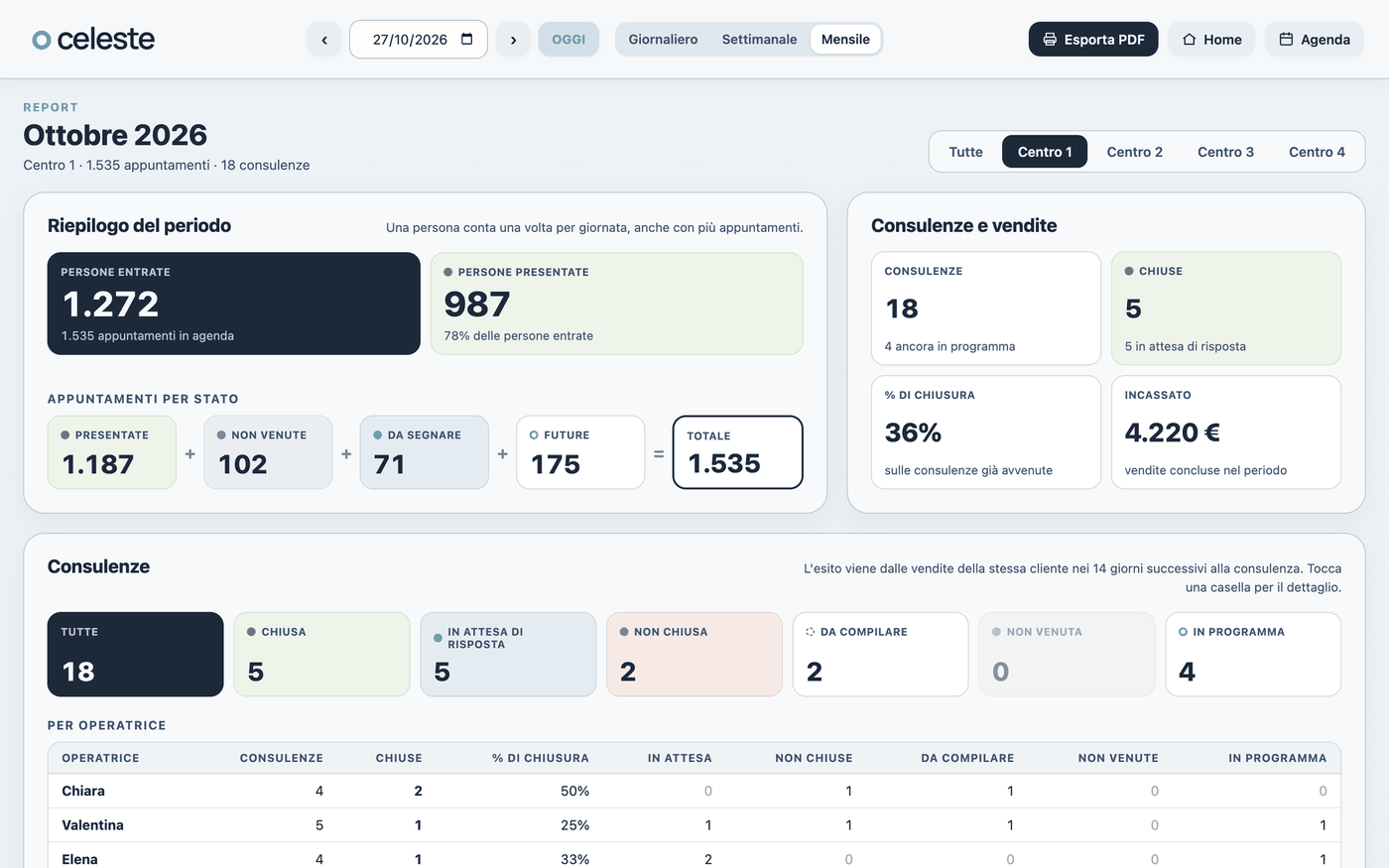
Task: Switch view to Settimanale
Action: click(759, 40)
